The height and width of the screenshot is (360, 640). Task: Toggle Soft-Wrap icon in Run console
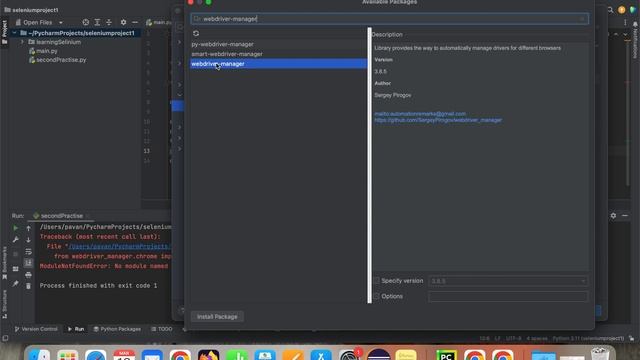point(28,251)
